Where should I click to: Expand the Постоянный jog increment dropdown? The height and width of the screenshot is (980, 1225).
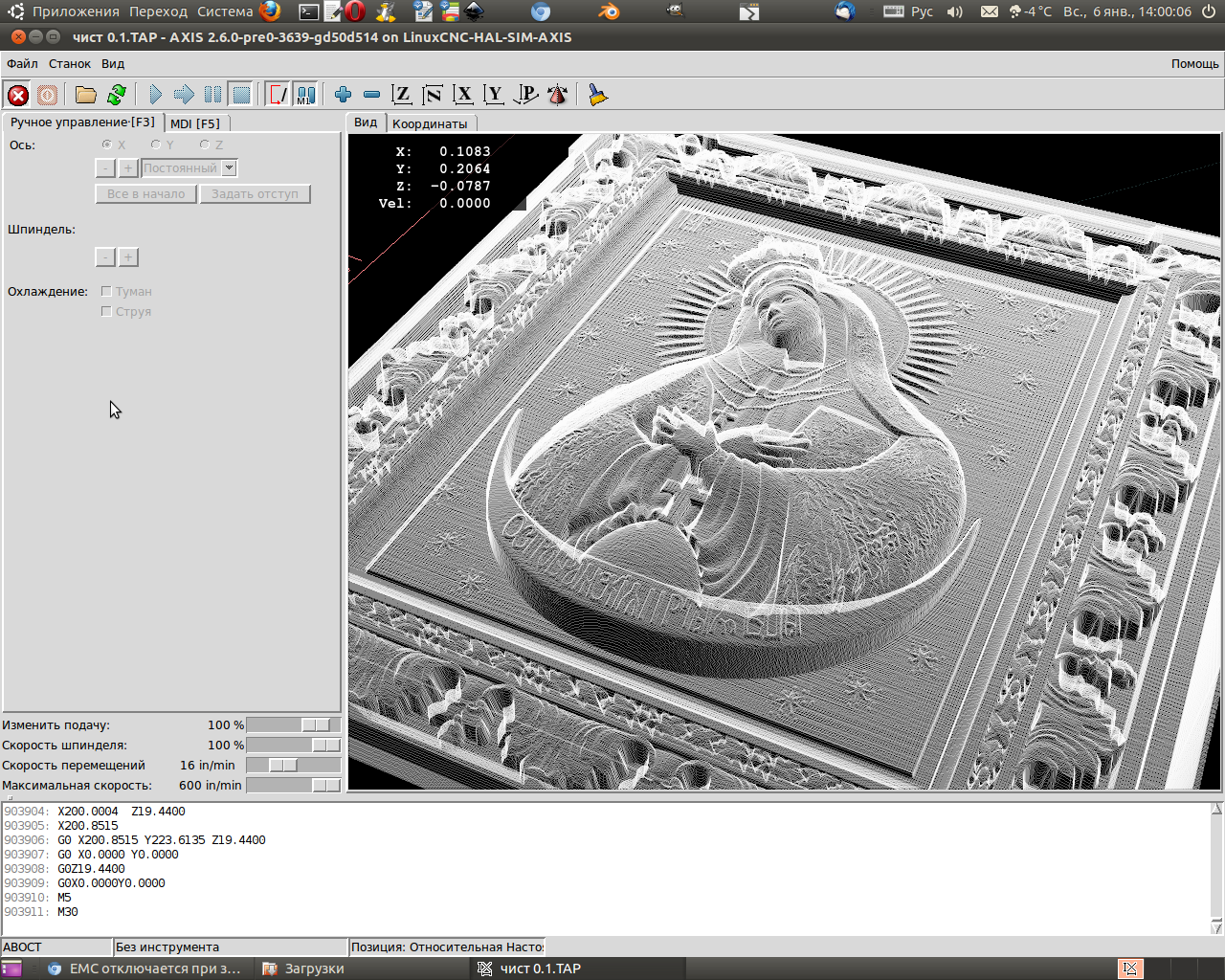[229, 168]
